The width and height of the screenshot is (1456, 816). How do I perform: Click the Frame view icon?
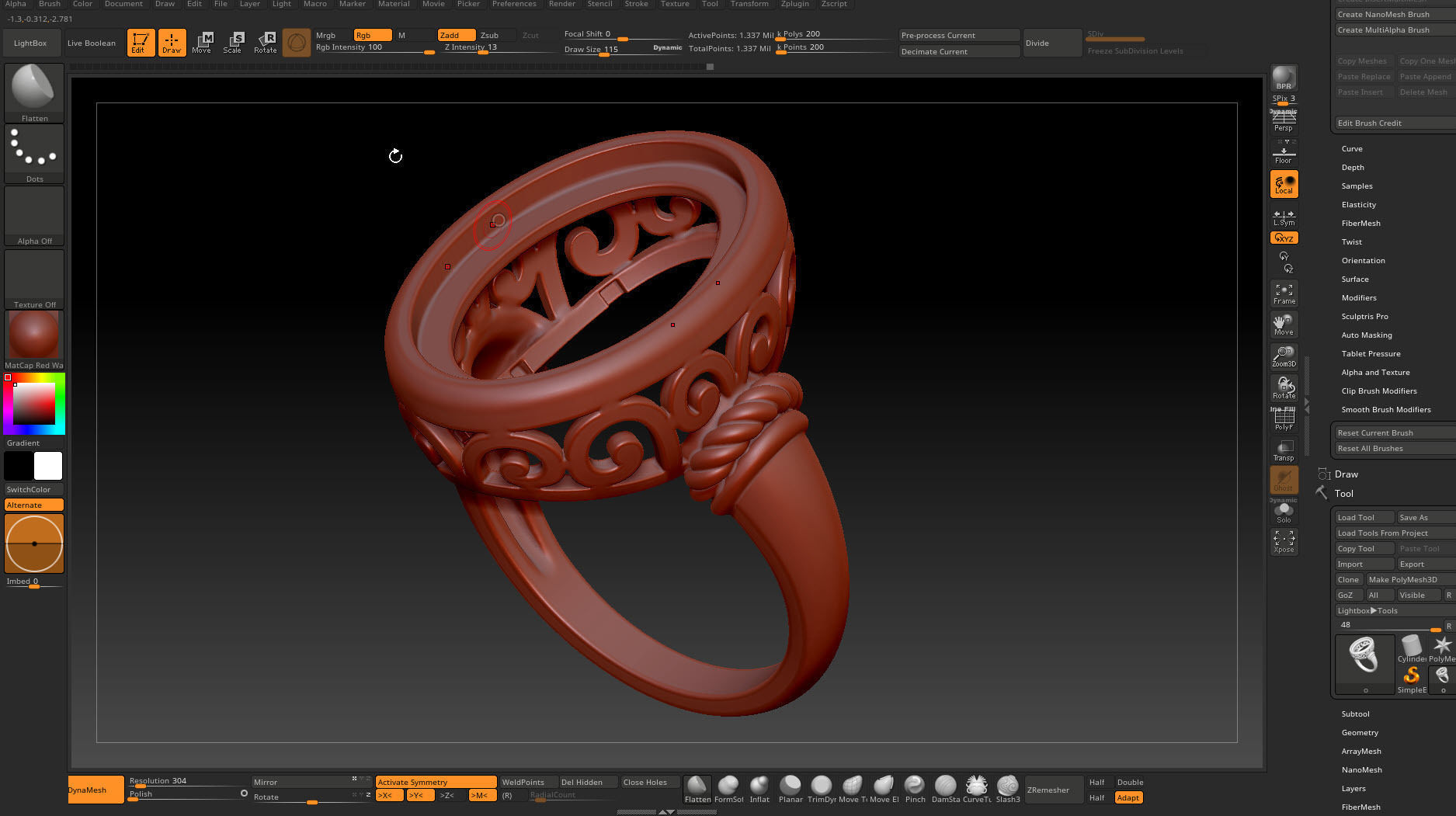pyautogui.click(x=1284, y=293)
